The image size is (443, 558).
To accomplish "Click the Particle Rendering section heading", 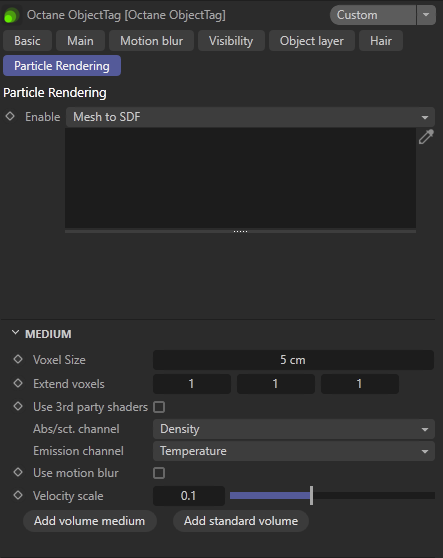I will pyautogui.click(x=55, y=93).
